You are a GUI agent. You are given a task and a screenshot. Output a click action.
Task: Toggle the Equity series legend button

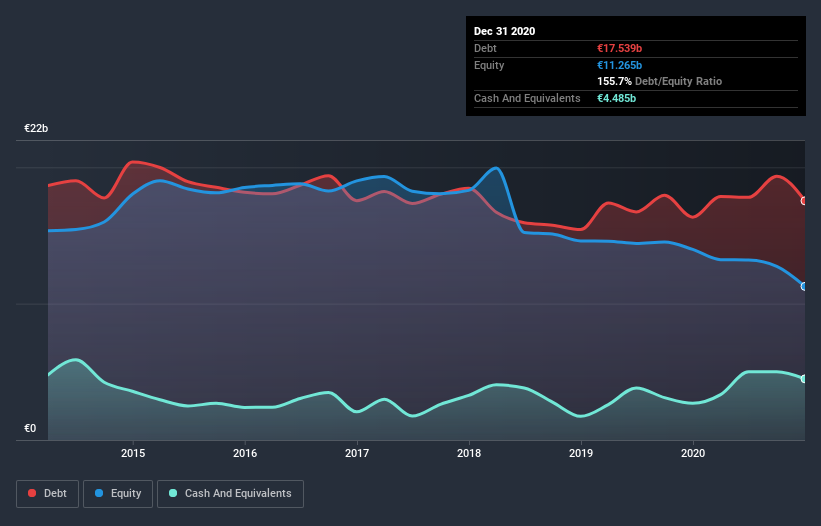[118, 494]
